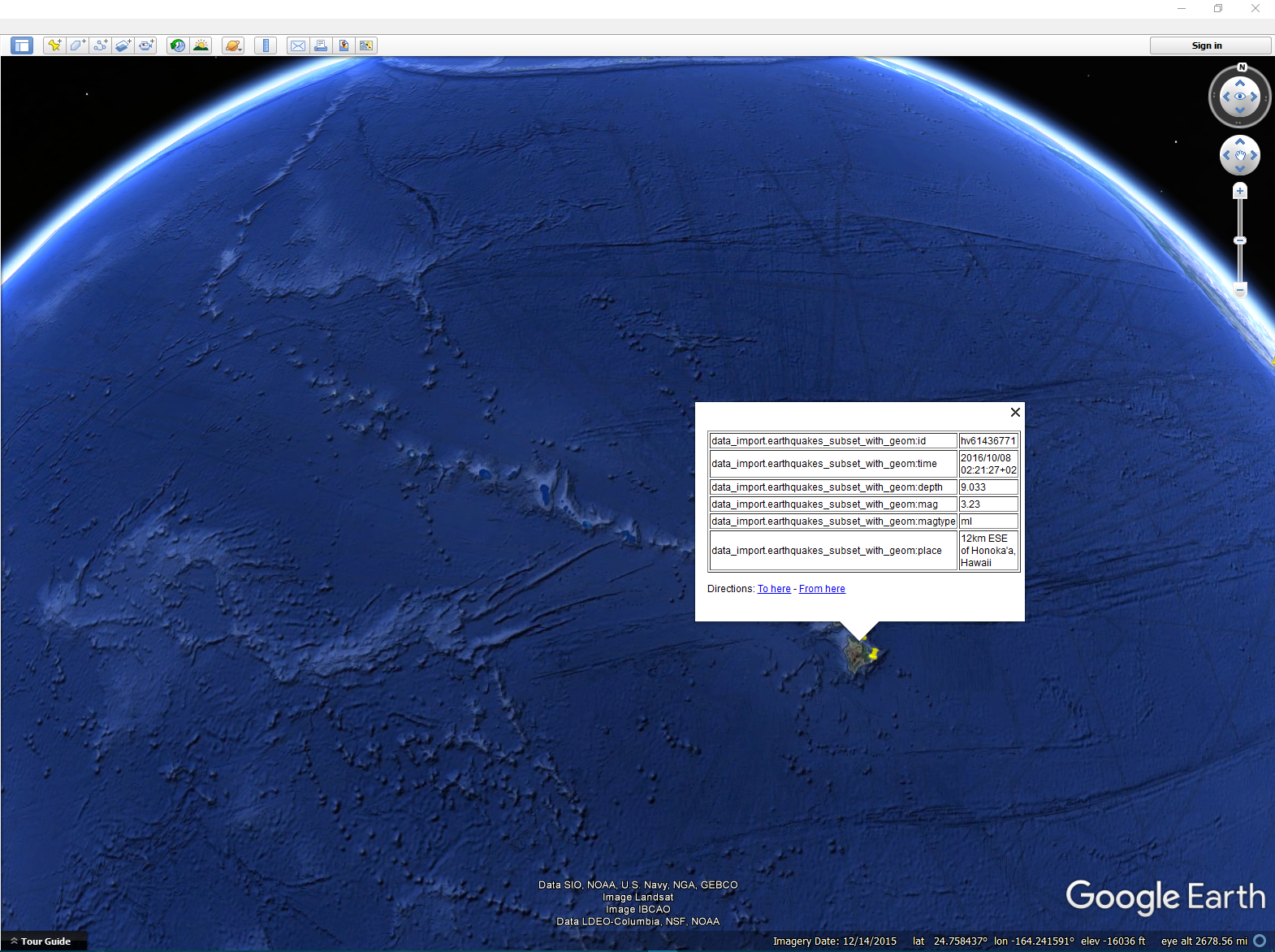Click the Email toolbar icon
Image resolution: width=1275 pixels, height=952 pixels.
click(298, 45)
